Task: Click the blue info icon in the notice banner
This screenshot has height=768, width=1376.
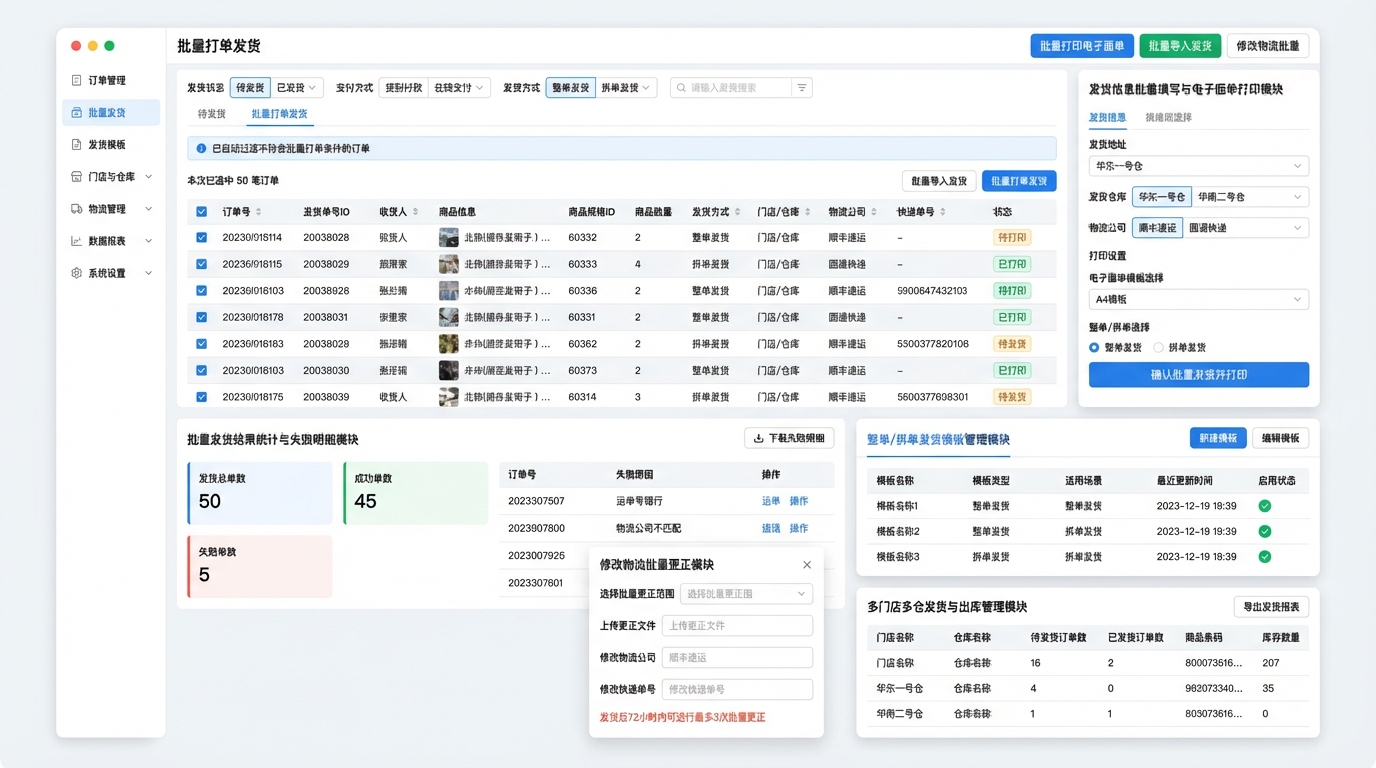Action: [201, 149]
